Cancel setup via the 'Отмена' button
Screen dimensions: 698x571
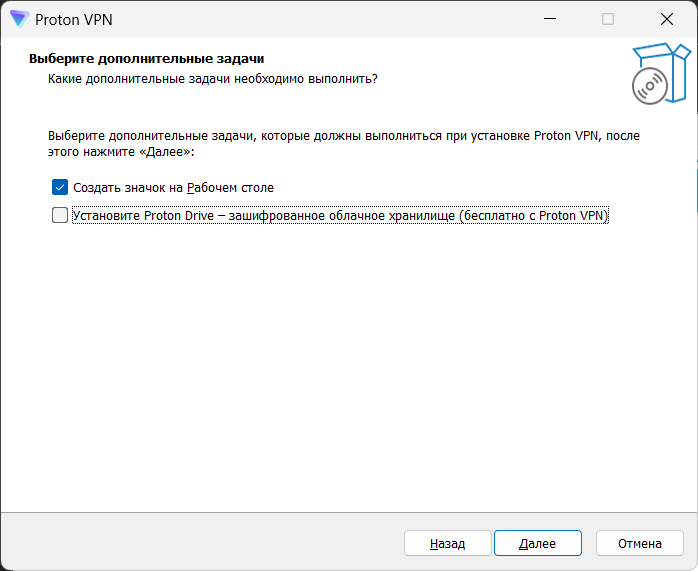[639, 544]
